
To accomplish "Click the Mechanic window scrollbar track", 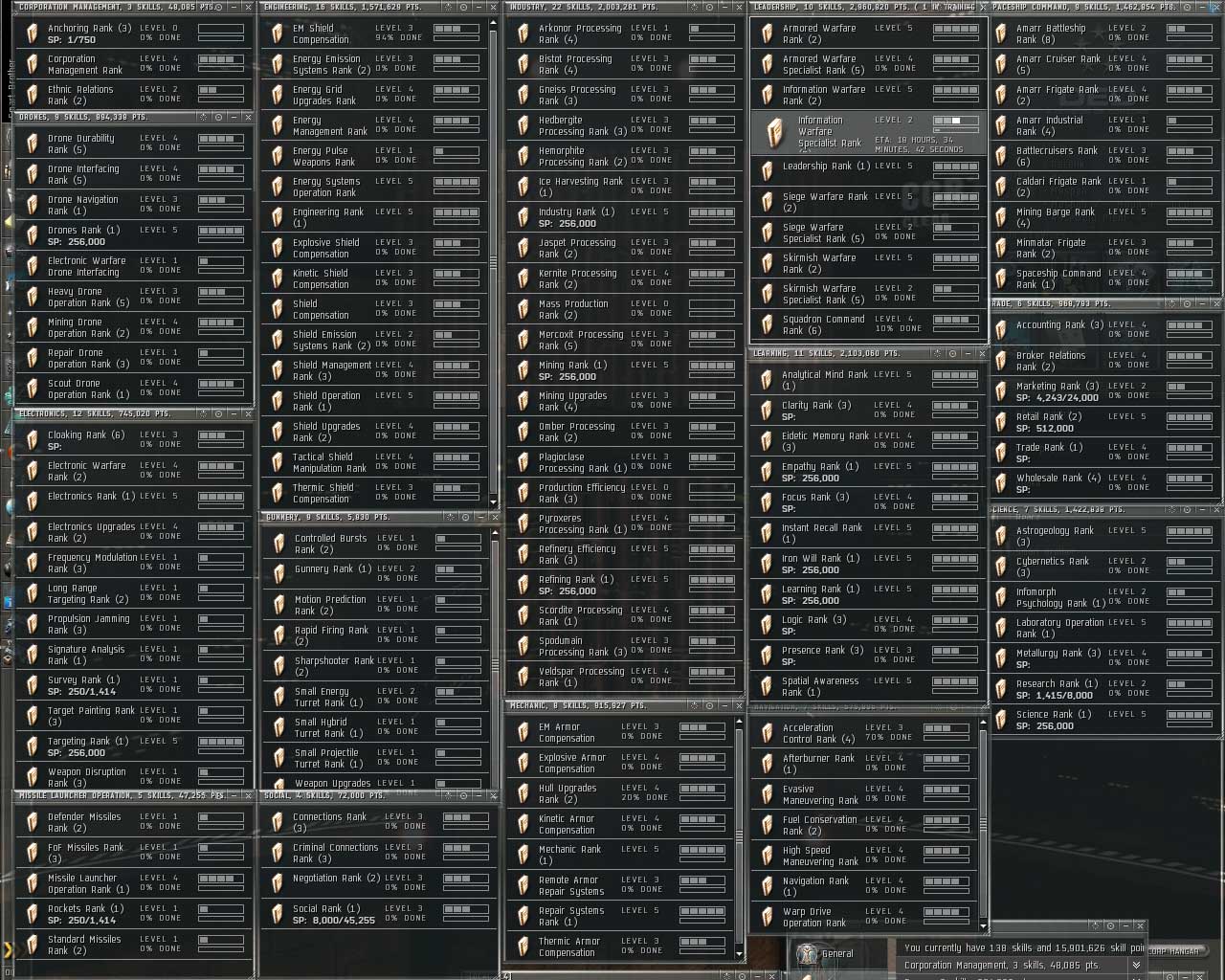I will (x=739, y=837).
